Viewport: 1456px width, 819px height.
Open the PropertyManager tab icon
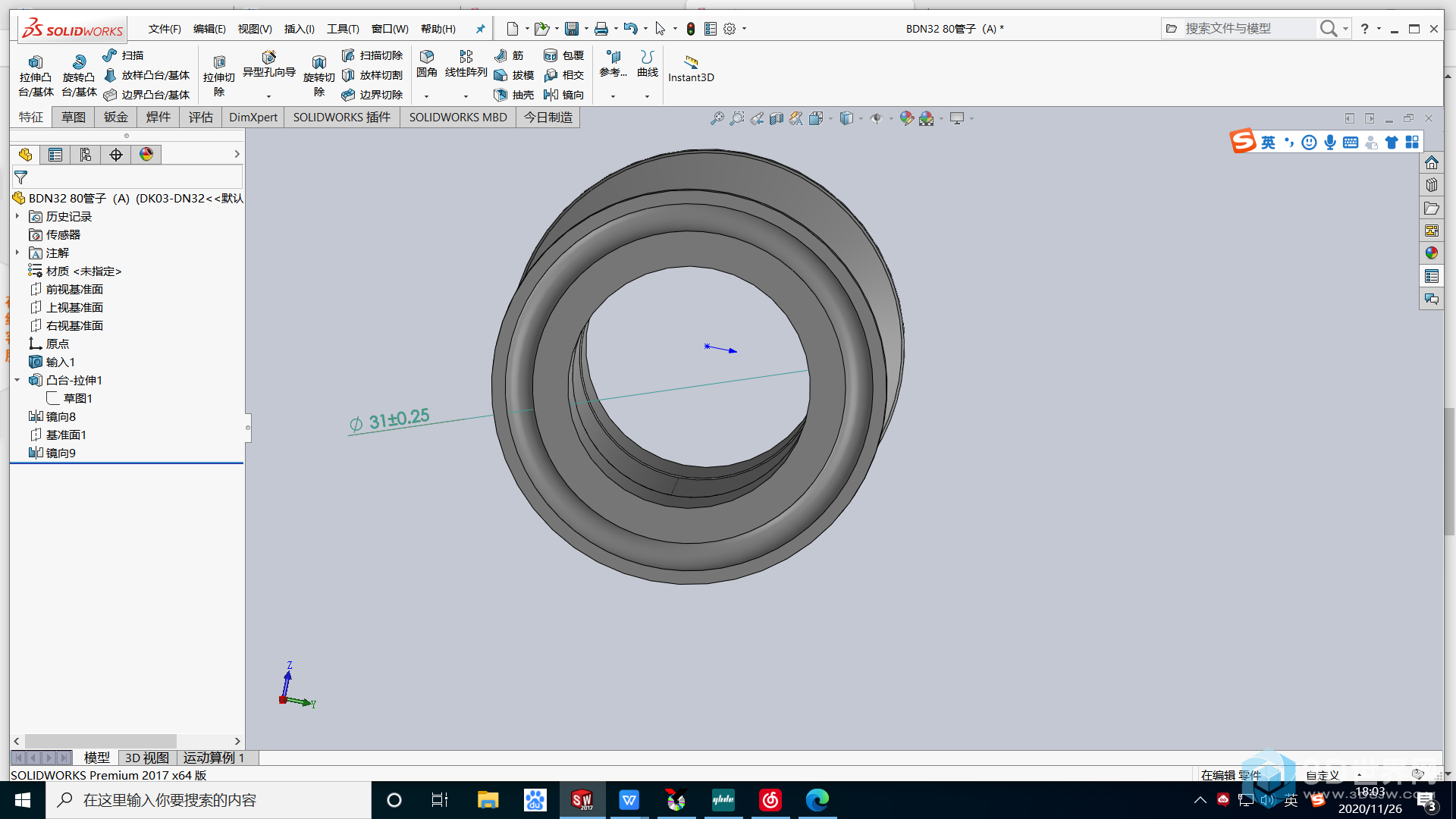coord(55,155)
